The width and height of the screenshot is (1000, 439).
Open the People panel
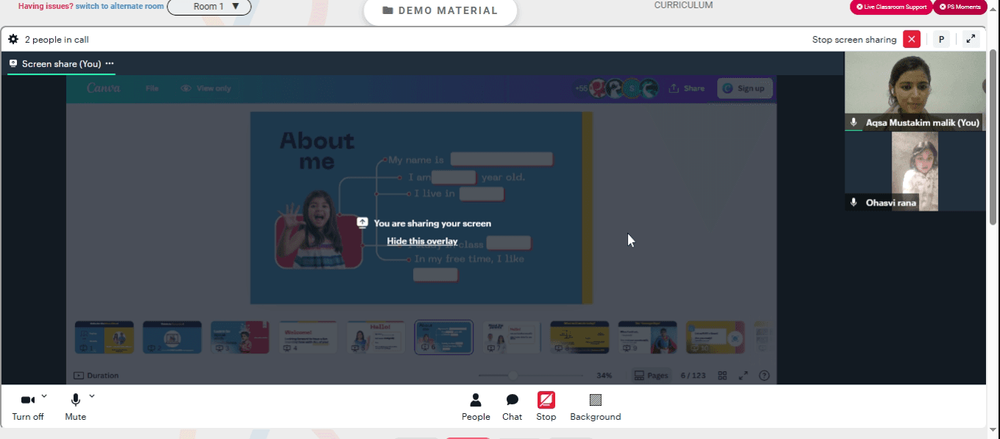pos(476,406)
